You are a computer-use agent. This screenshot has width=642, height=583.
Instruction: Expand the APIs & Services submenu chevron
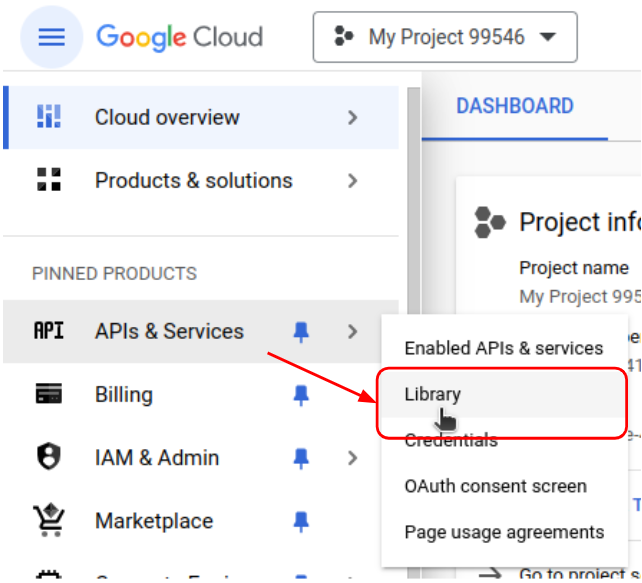pos(352,331)
